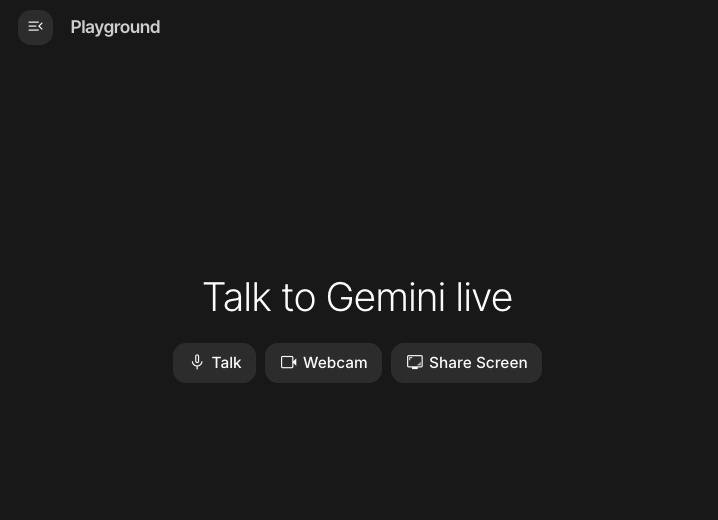
Task: Click the Talk text label
Action: point(226,363)
